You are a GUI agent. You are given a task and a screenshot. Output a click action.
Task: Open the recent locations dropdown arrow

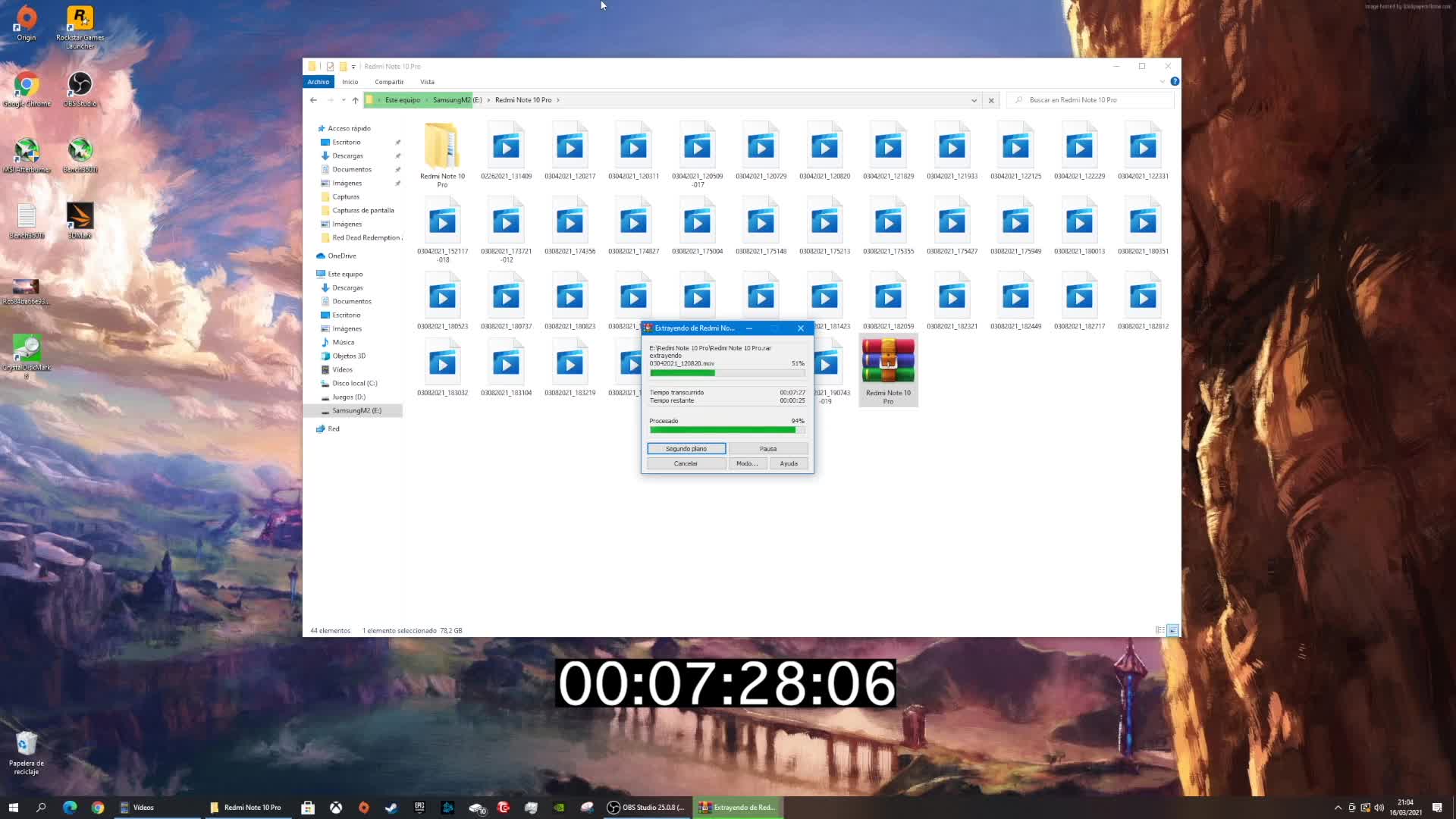343,100
